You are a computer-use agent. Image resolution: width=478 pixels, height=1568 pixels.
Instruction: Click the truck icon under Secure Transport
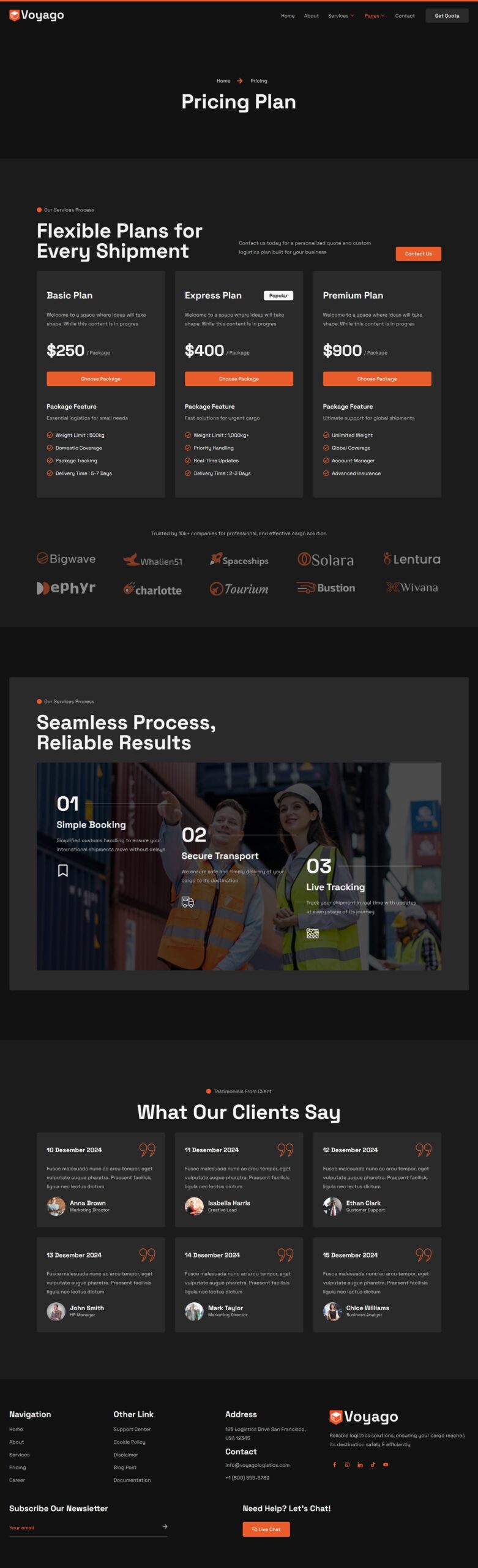point(188,902)
